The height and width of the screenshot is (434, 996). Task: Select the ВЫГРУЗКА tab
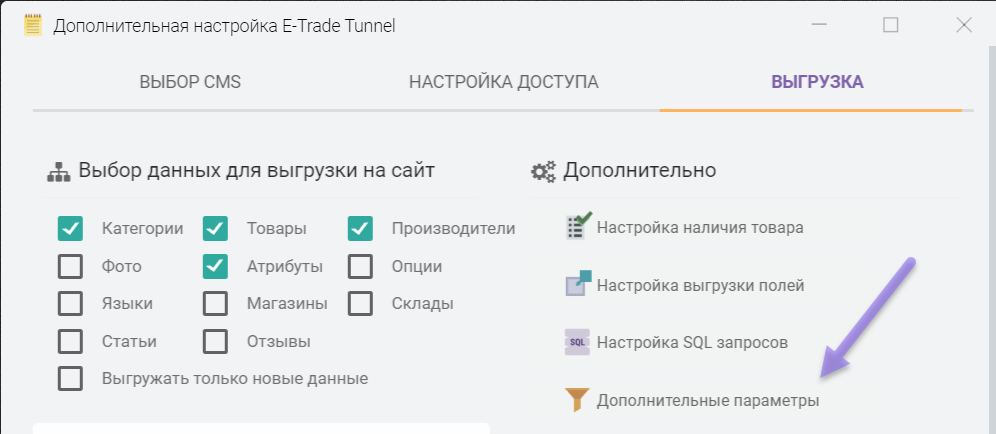pos(817,82)
